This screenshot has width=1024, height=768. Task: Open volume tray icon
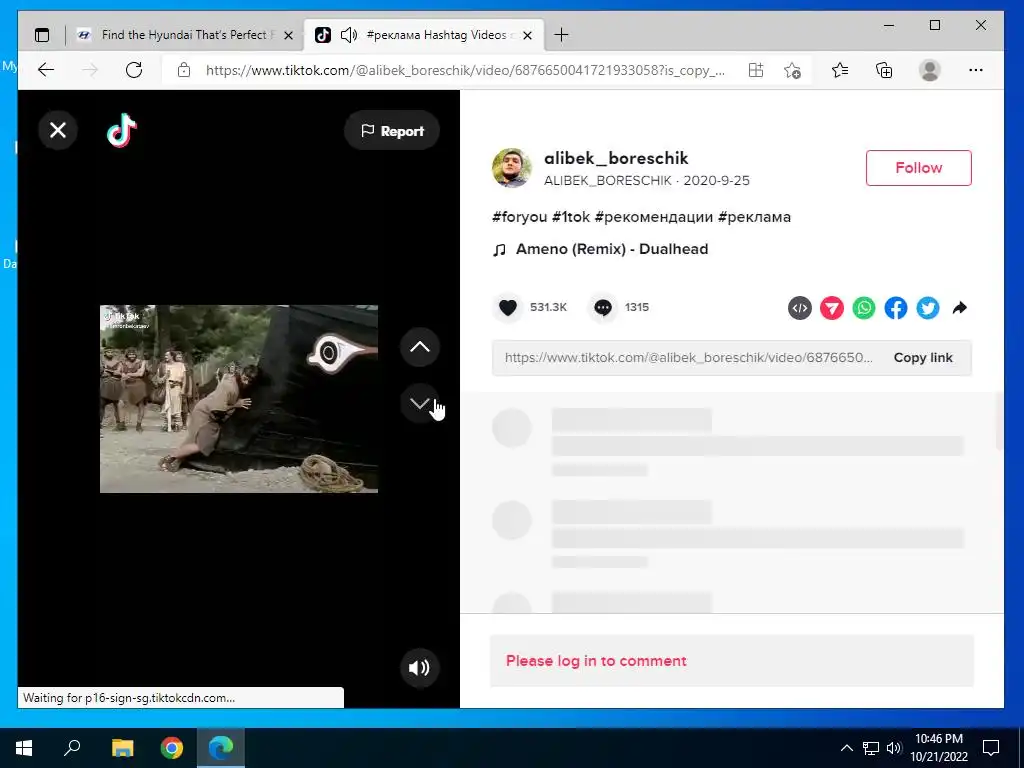894,748
